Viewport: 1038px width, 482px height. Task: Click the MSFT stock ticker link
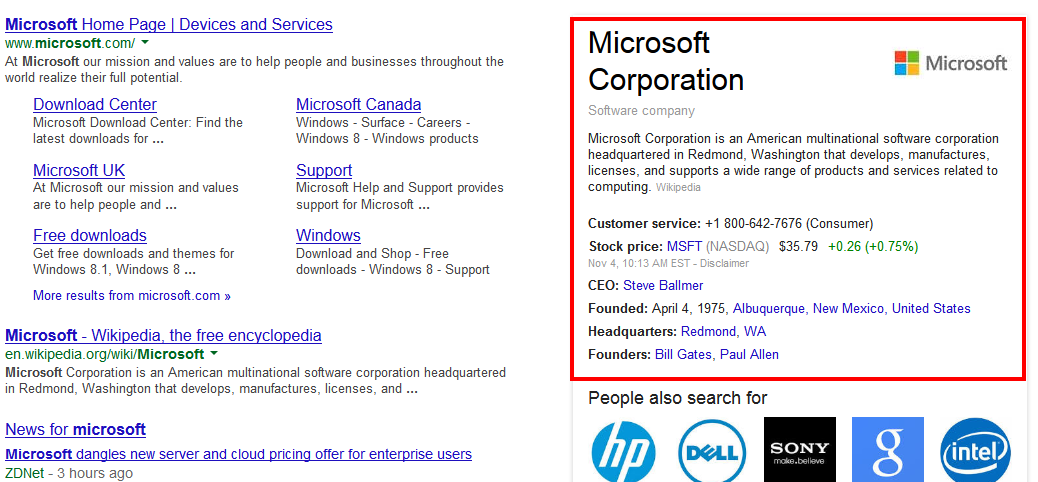(684, 247)
